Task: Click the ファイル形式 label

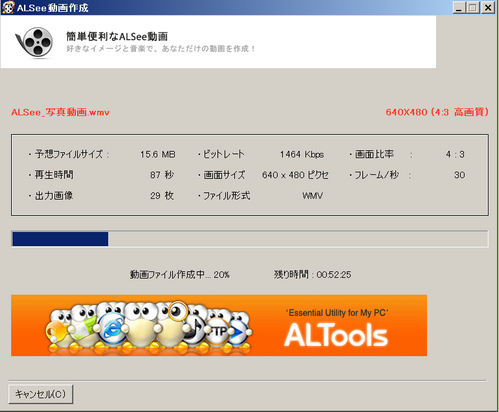Action: click(x=226, y=196)
